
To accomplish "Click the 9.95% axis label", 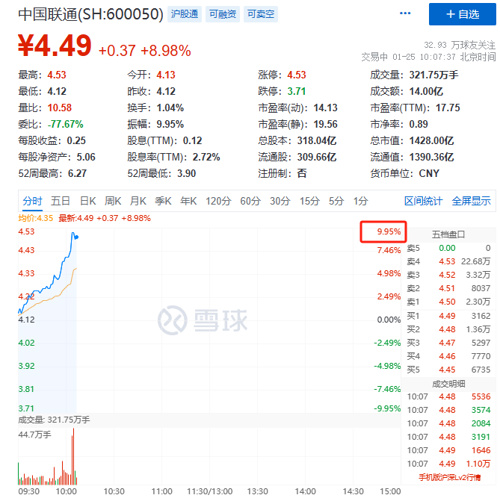I will 389,231.
